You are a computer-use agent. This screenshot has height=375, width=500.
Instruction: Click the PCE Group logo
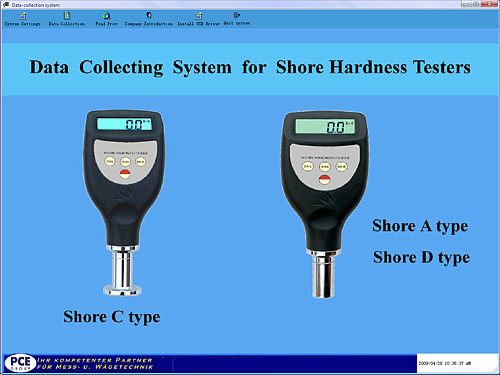(x=20, y=363)
